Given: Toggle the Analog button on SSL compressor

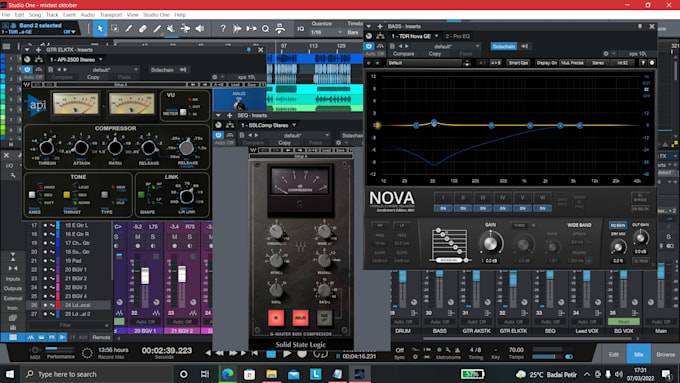Looking at the screenshot, I should 300,318.
